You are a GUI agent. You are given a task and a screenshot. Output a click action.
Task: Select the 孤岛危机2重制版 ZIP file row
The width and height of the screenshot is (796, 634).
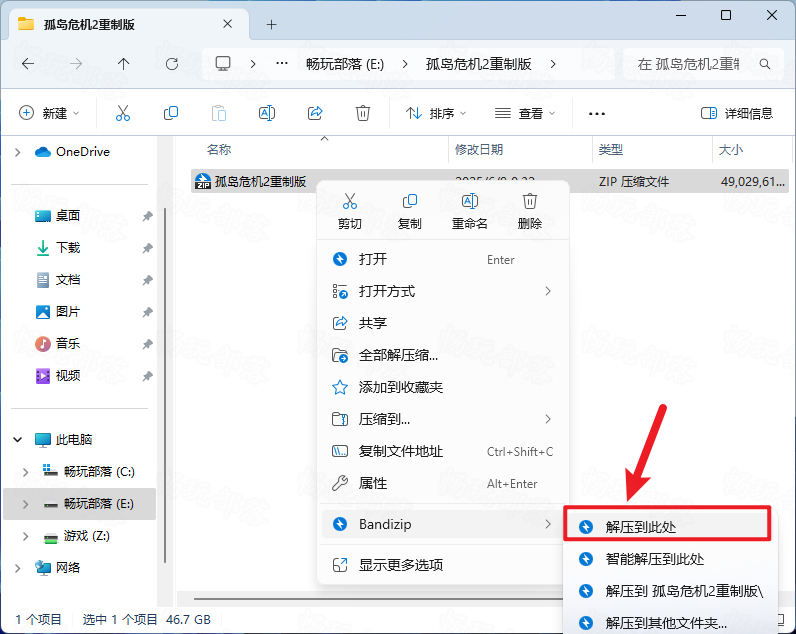(x=490, y=181)
